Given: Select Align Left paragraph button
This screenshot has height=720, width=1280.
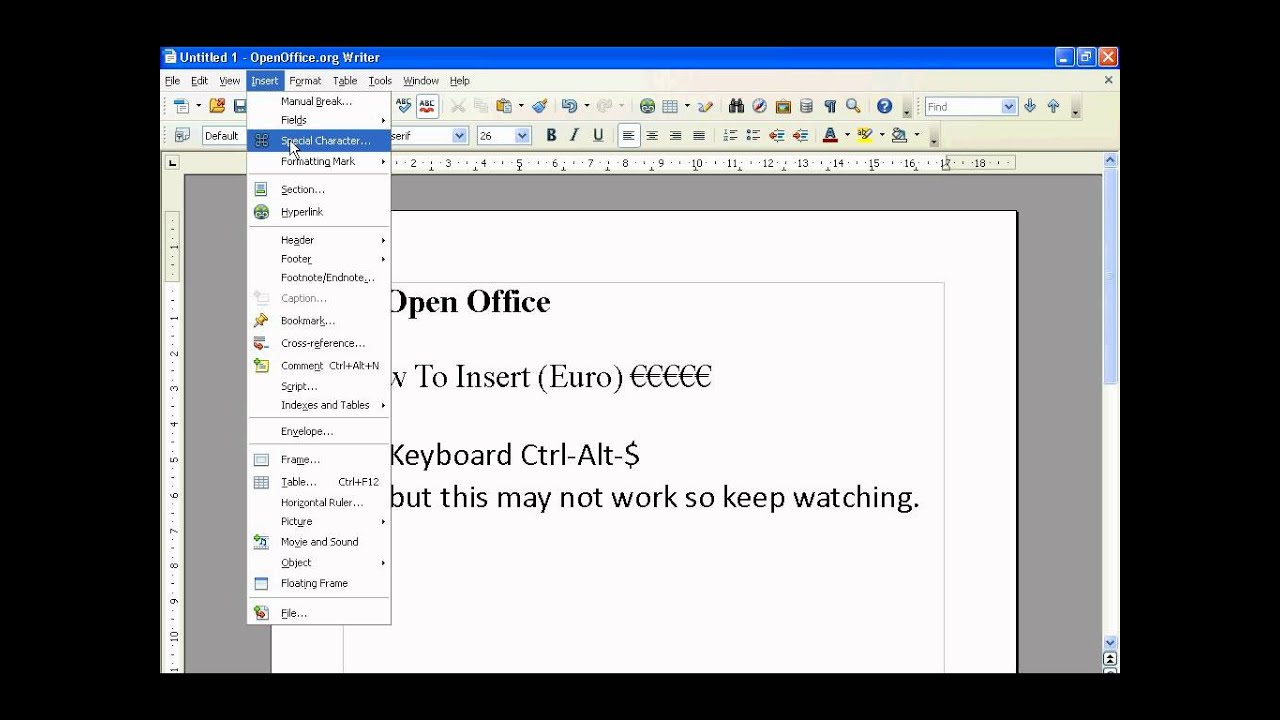Looking at the screenshot, I should click(x=628, y=135).
